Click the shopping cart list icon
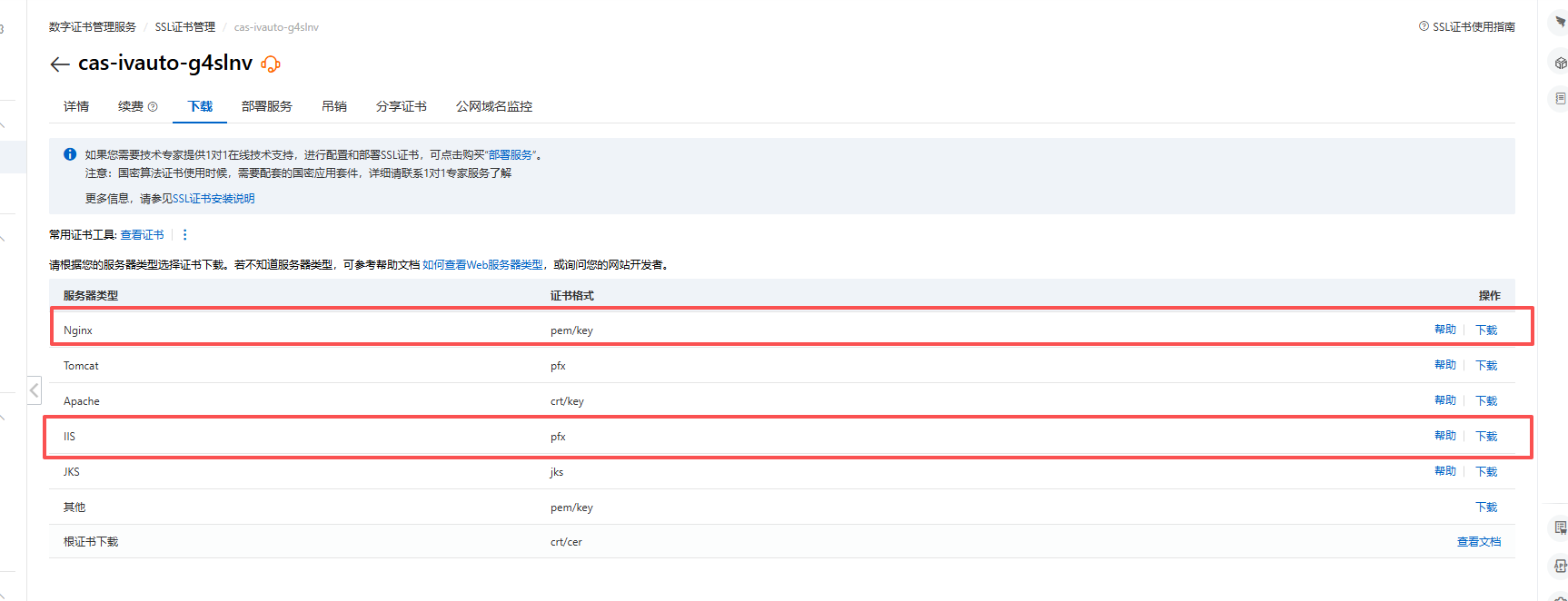Image resolution: width=1568 pixels, height=601 pixels. click(x=1560, y=527)
